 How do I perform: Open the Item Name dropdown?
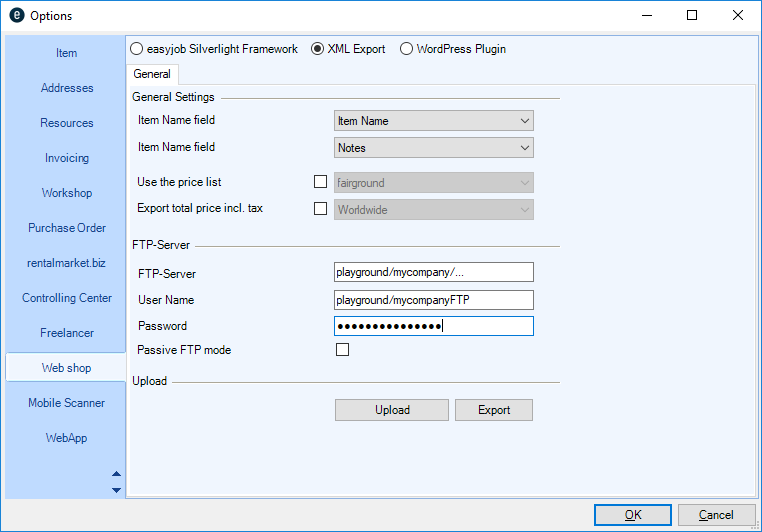pyautogui.click(x=433, y=121)
